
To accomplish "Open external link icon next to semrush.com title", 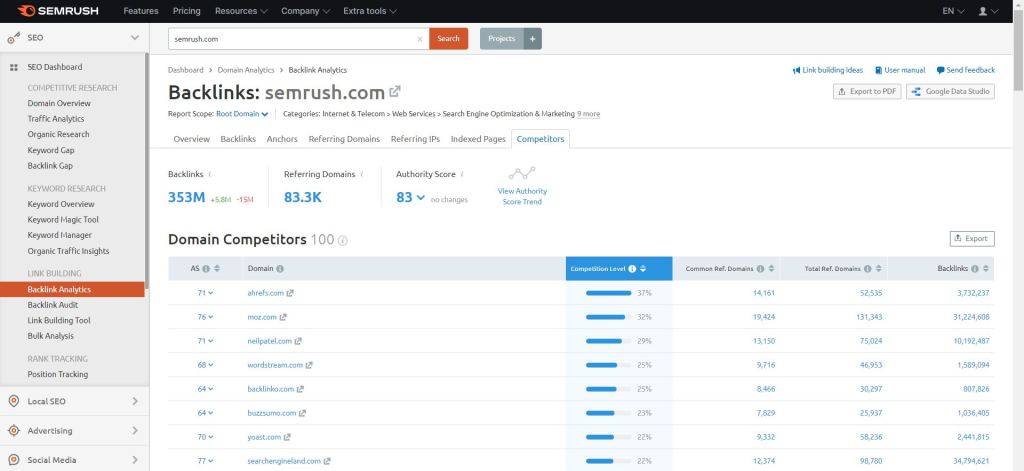I will 395,91.
